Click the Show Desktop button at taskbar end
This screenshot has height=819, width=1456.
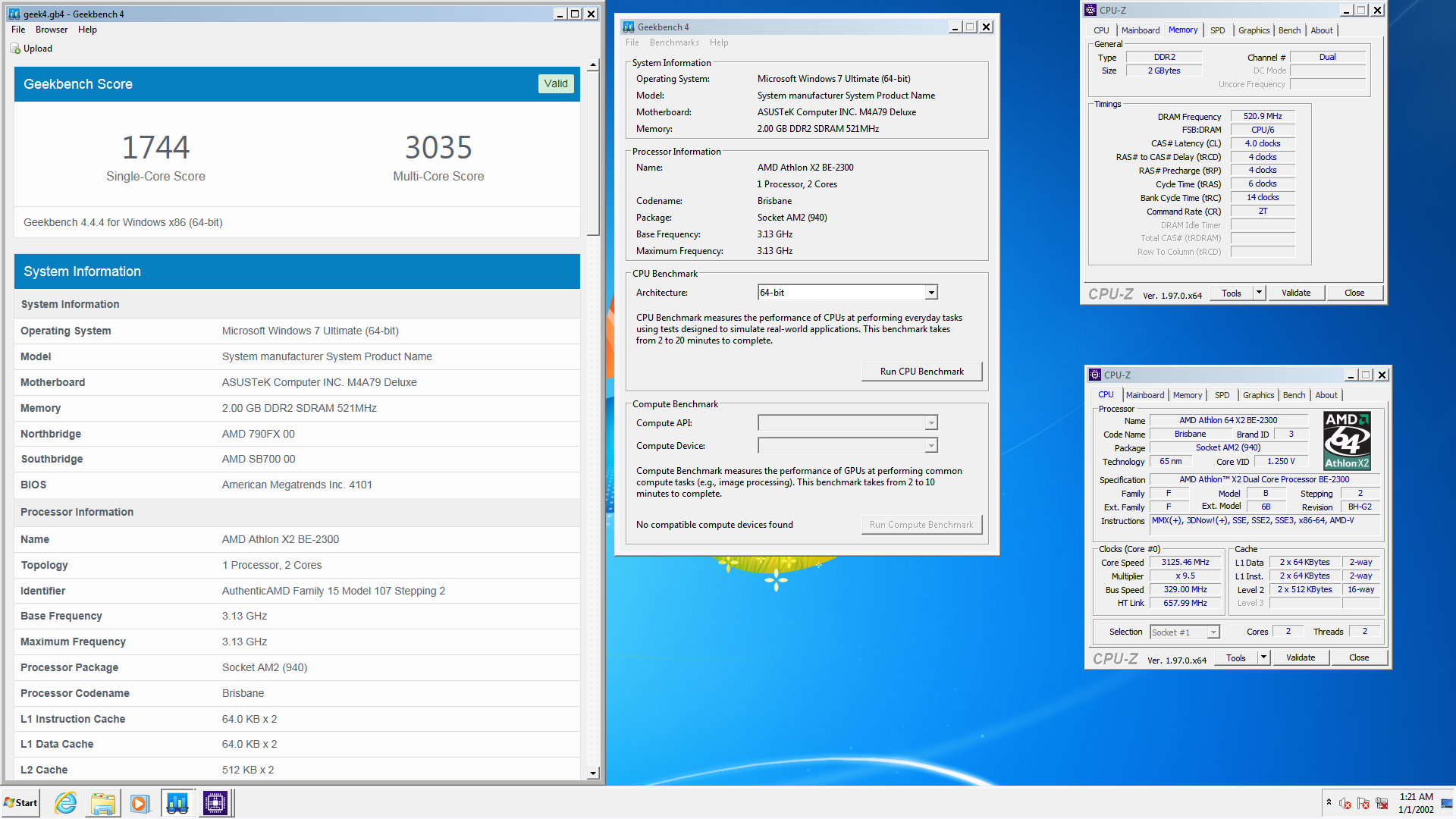(1448, 803)
